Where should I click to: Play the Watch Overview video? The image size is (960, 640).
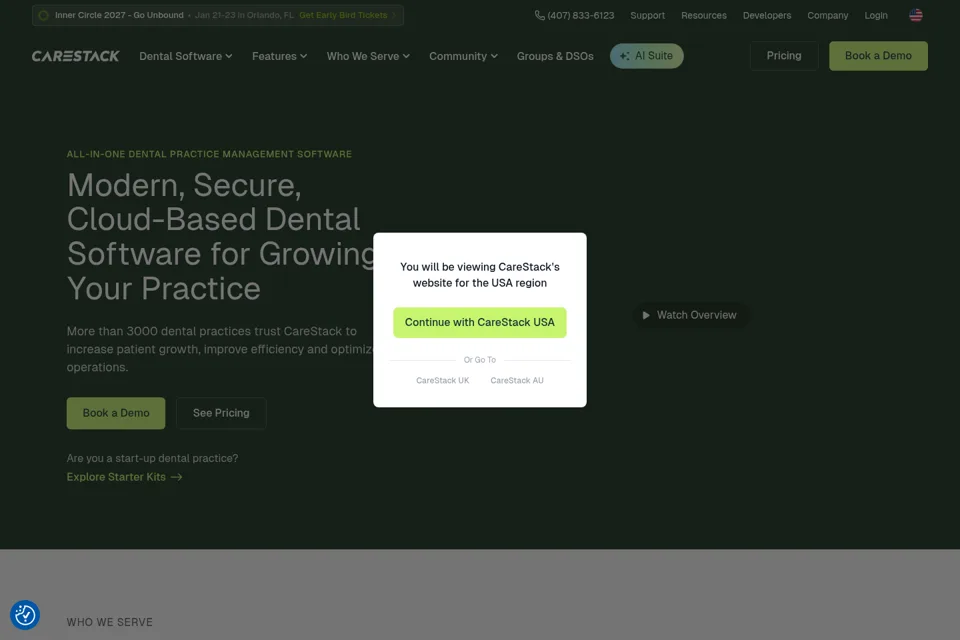(x=689, y=315)
